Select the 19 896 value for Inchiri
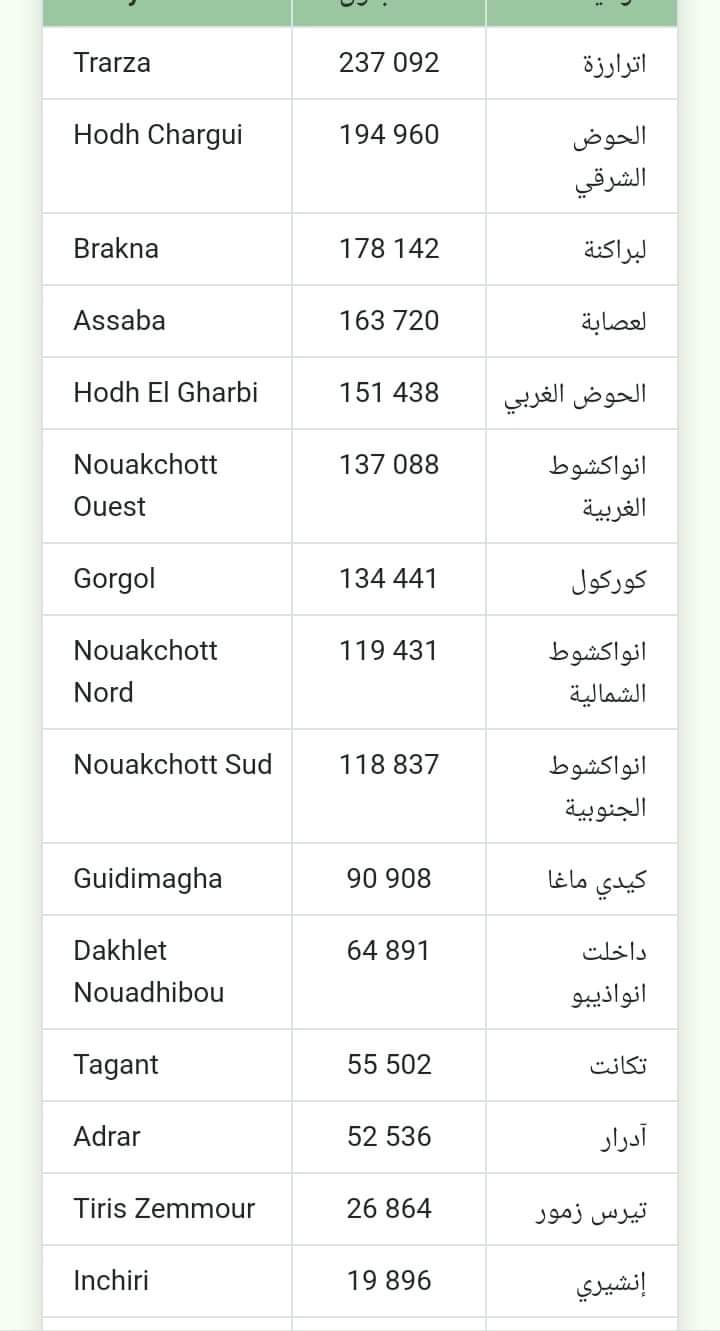This screenshot has height=1331, width=720. 388,1281
